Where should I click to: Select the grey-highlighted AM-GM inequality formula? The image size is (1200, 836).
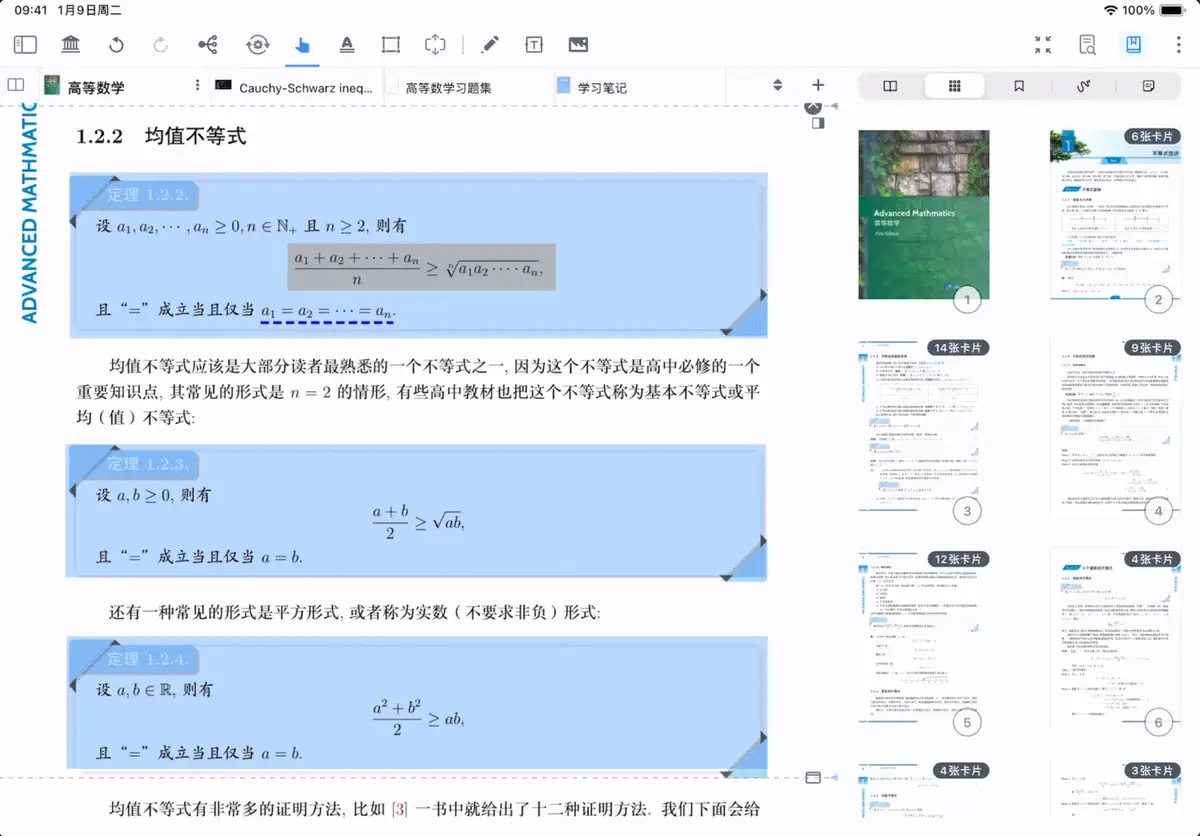420,269
